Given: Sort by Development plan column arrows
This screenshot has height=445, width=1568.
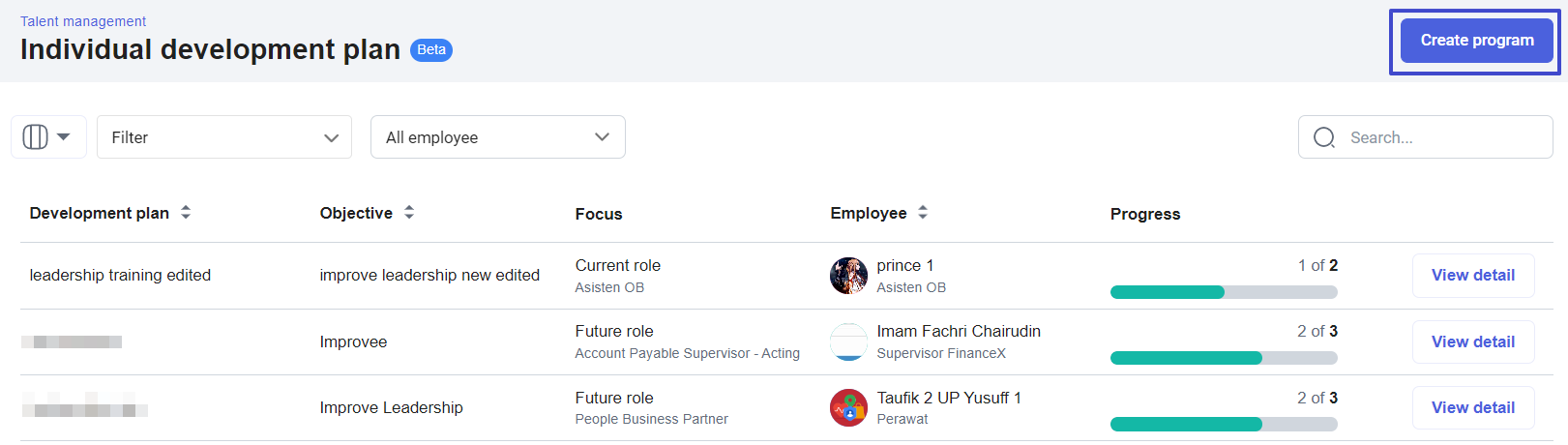Looking at the screenshot, I should 186,213.
